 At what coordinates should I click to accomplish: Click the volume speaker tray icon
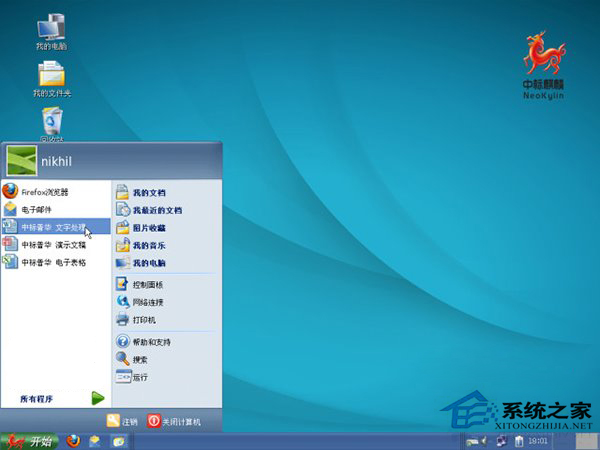[484, 441]
